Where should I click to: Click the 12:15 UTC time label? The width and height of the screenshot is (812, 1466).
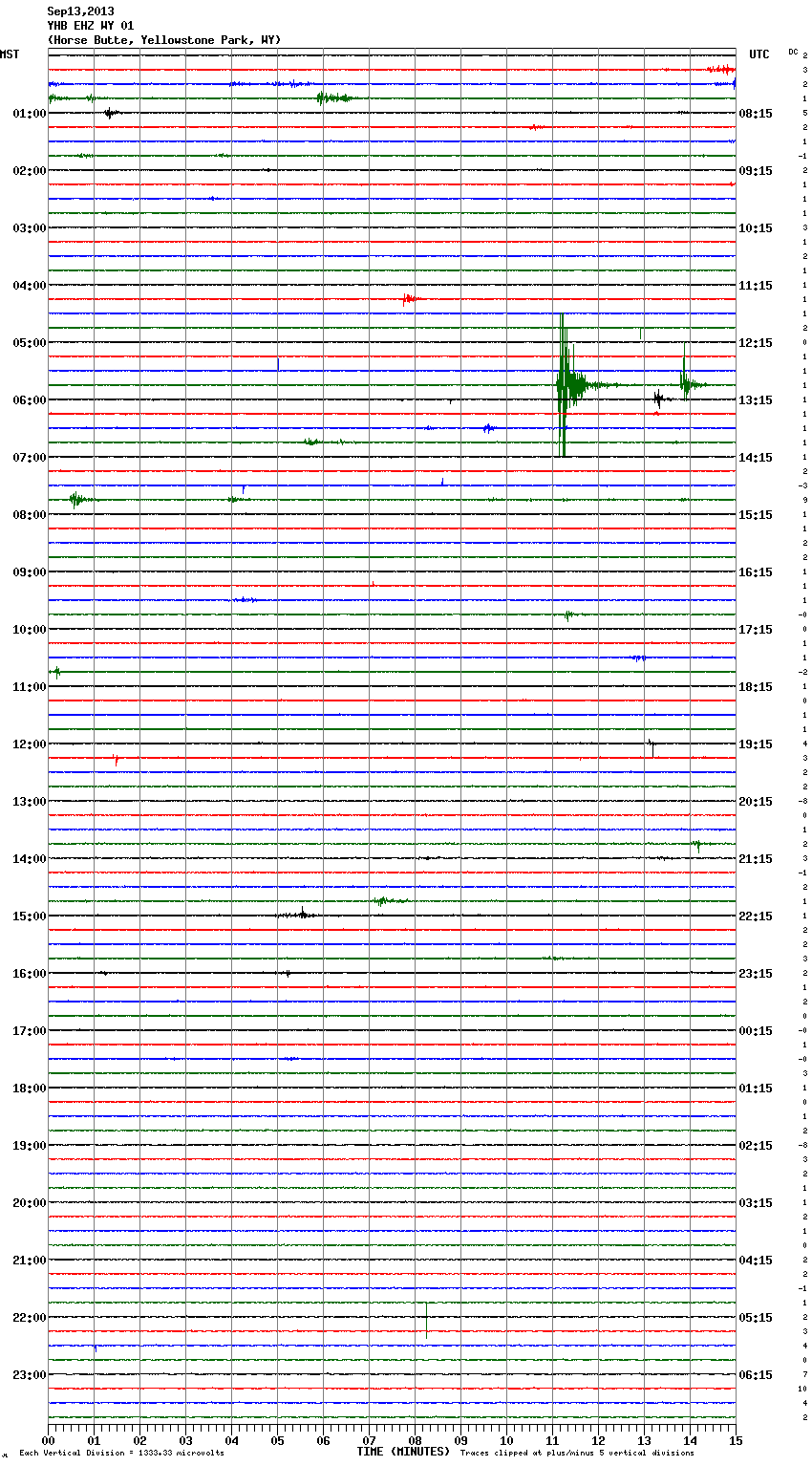coord(756,343)
